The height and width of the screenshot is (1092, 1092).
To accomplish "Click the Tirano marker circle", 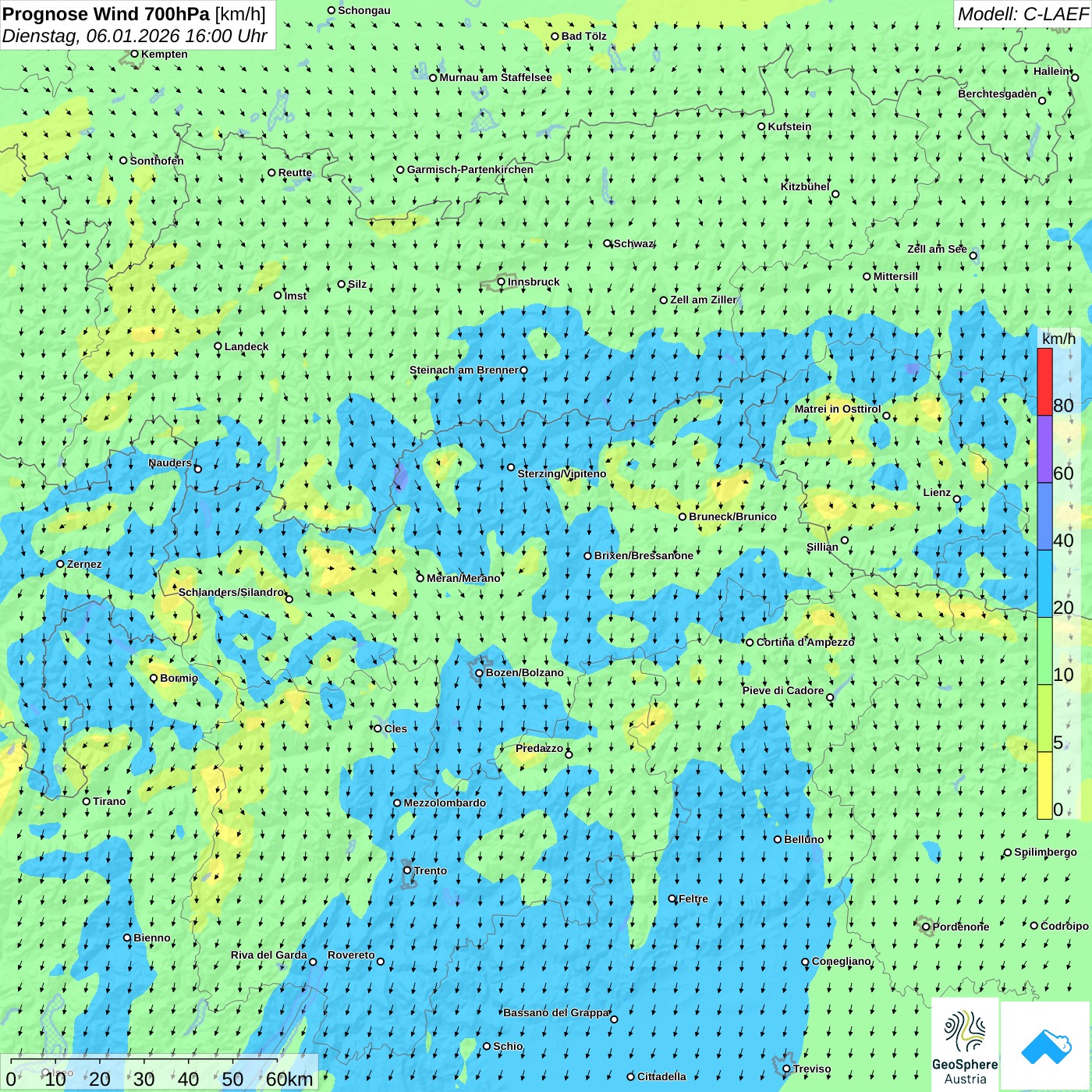I will click(x=87, y=801).
